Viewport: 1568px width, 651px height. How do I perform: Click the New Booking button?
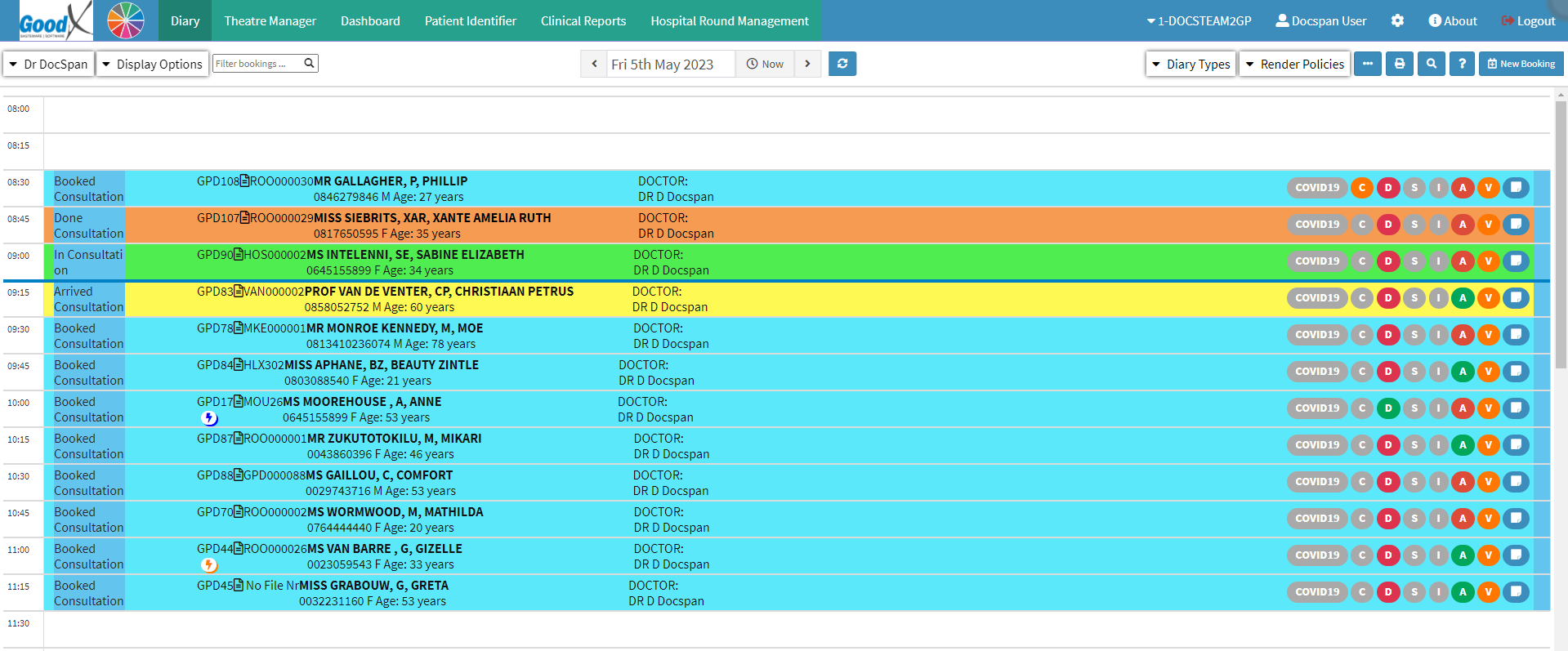tap(1521, 64)
